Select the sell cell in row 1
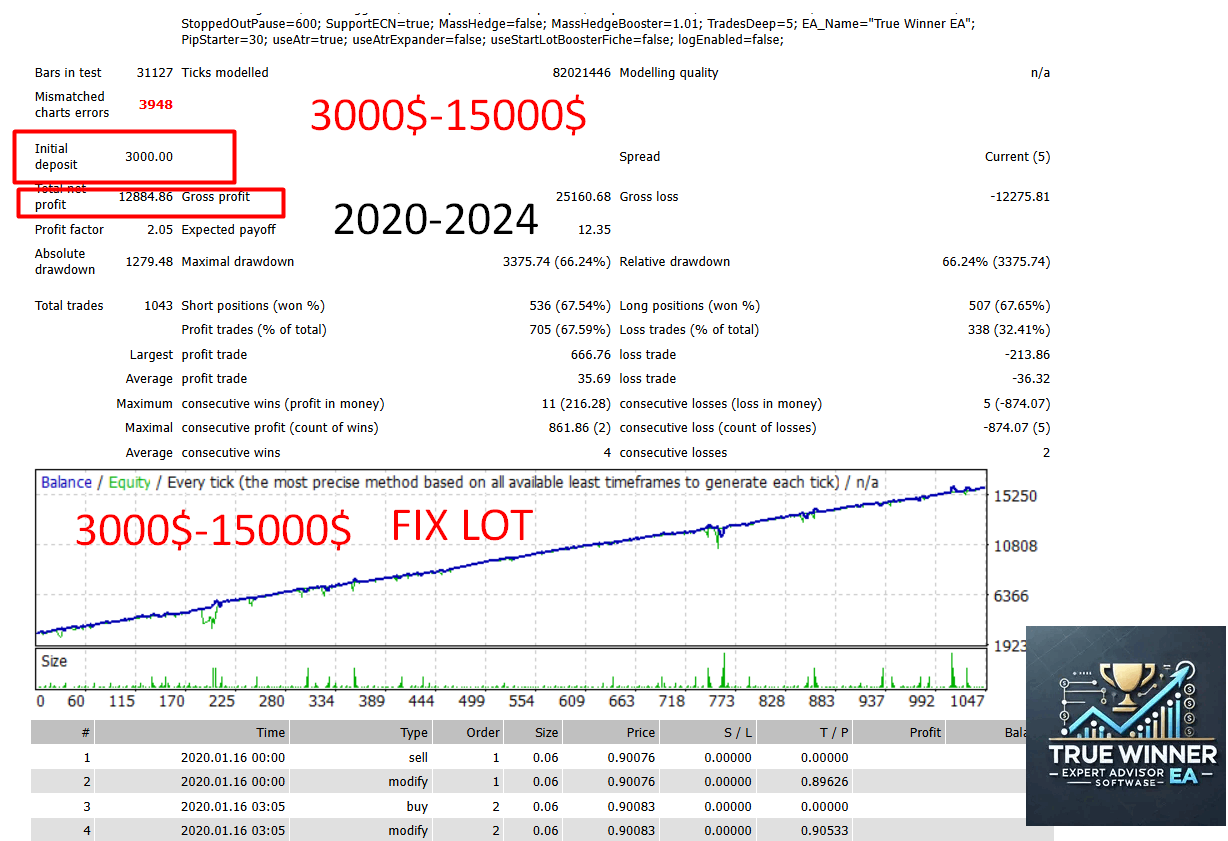The image size is (1228, 841). click(418, 758)
